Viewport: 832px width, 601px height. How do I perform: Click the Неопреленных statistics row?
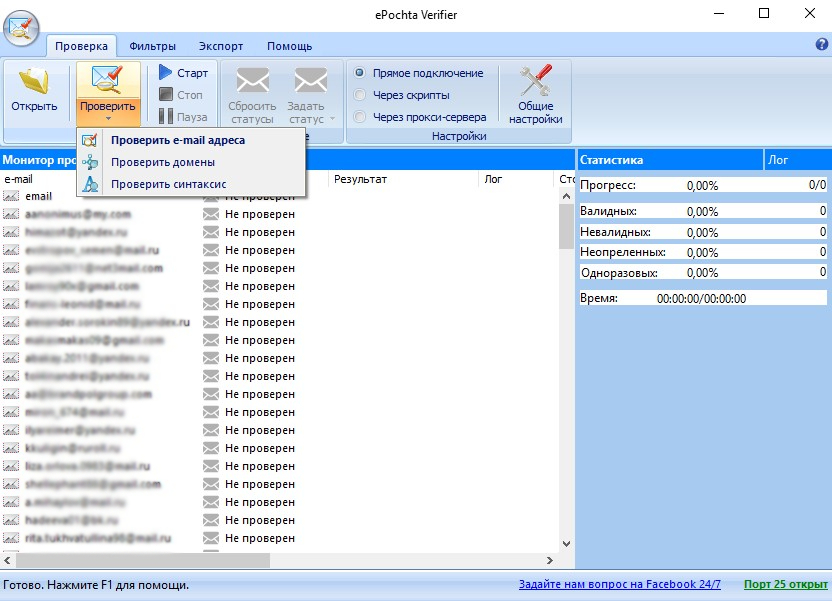(703, 252)
